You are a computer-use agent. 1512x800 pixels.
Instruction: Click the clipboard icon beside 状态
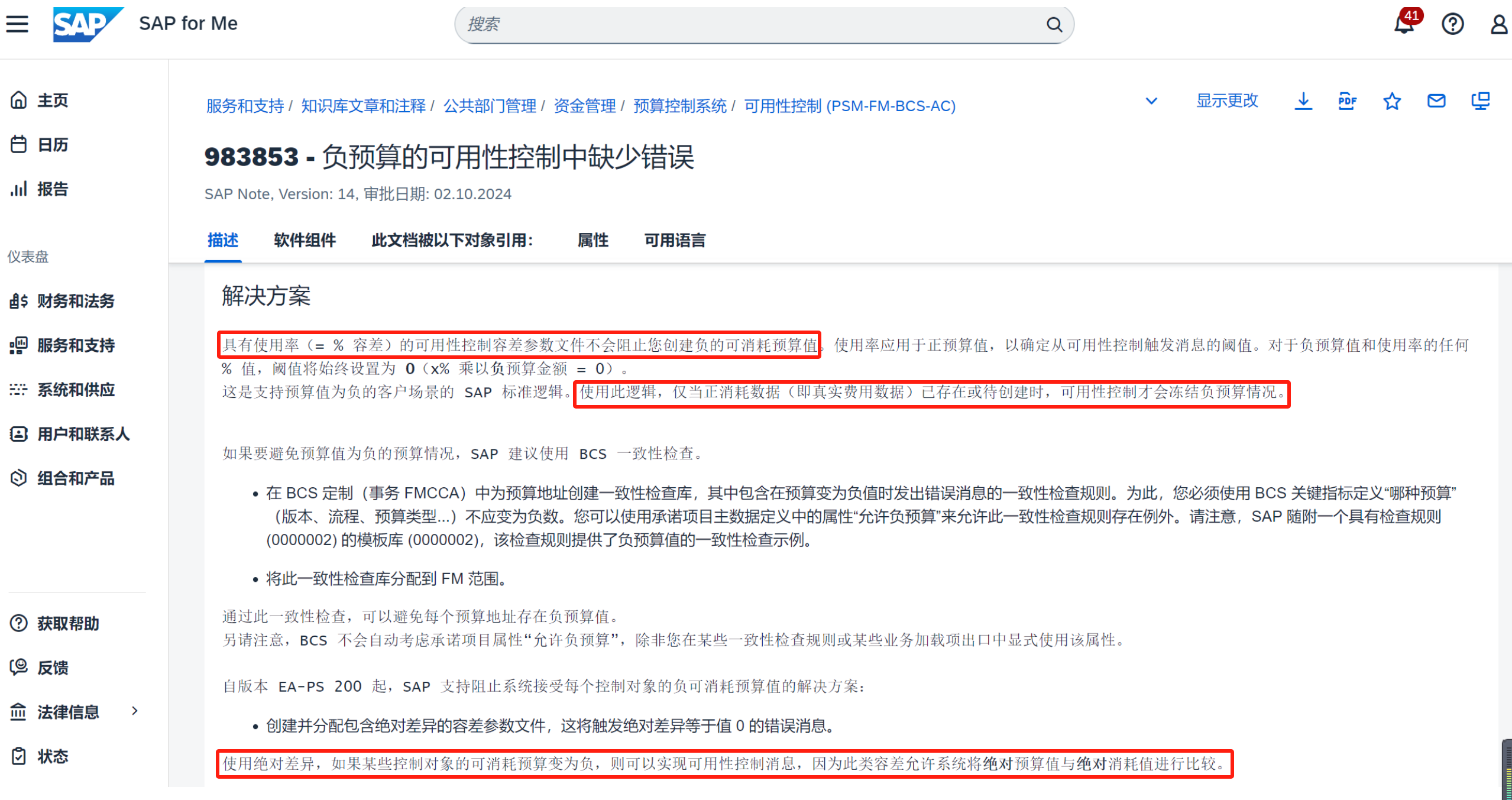19,756
